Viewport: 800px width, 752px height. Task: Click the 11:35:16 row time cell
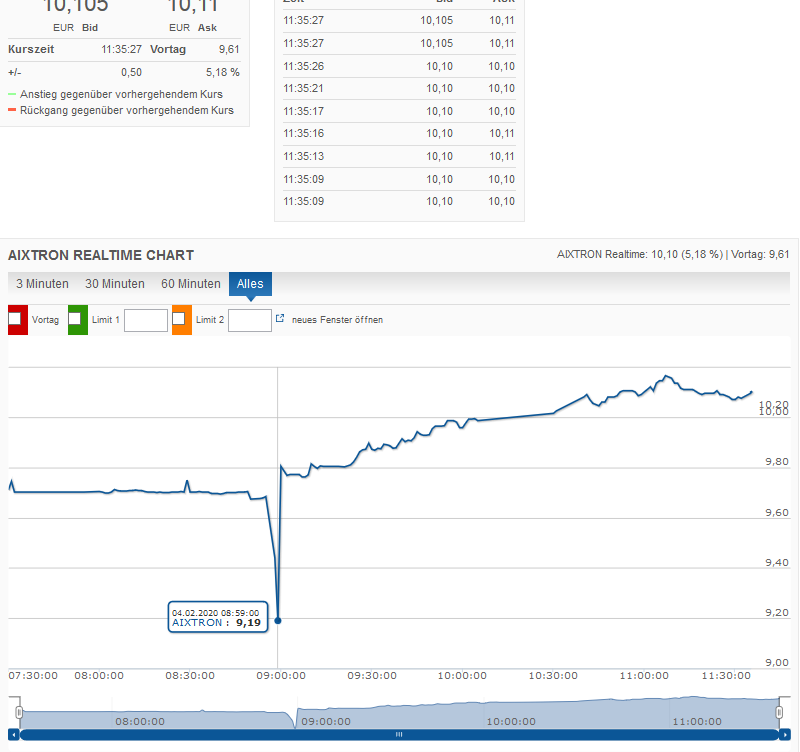(x=304, y=134)
